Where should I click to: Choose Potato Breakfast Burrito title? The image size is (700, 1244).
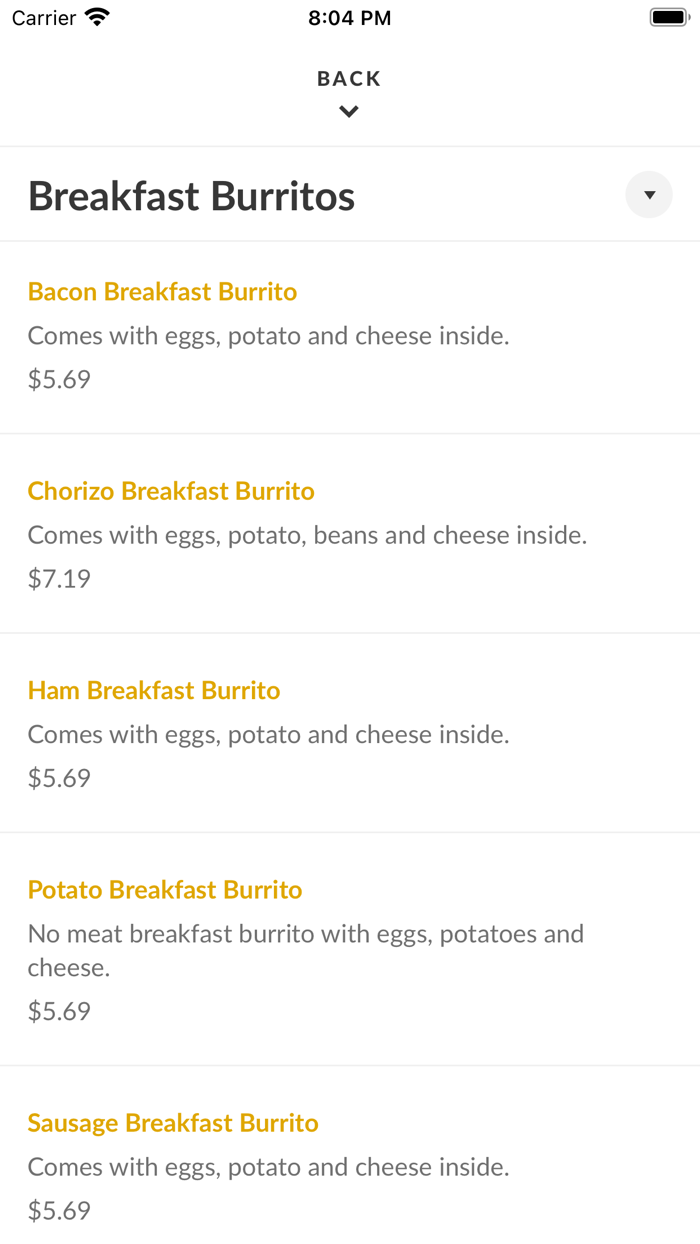(165, 890)
